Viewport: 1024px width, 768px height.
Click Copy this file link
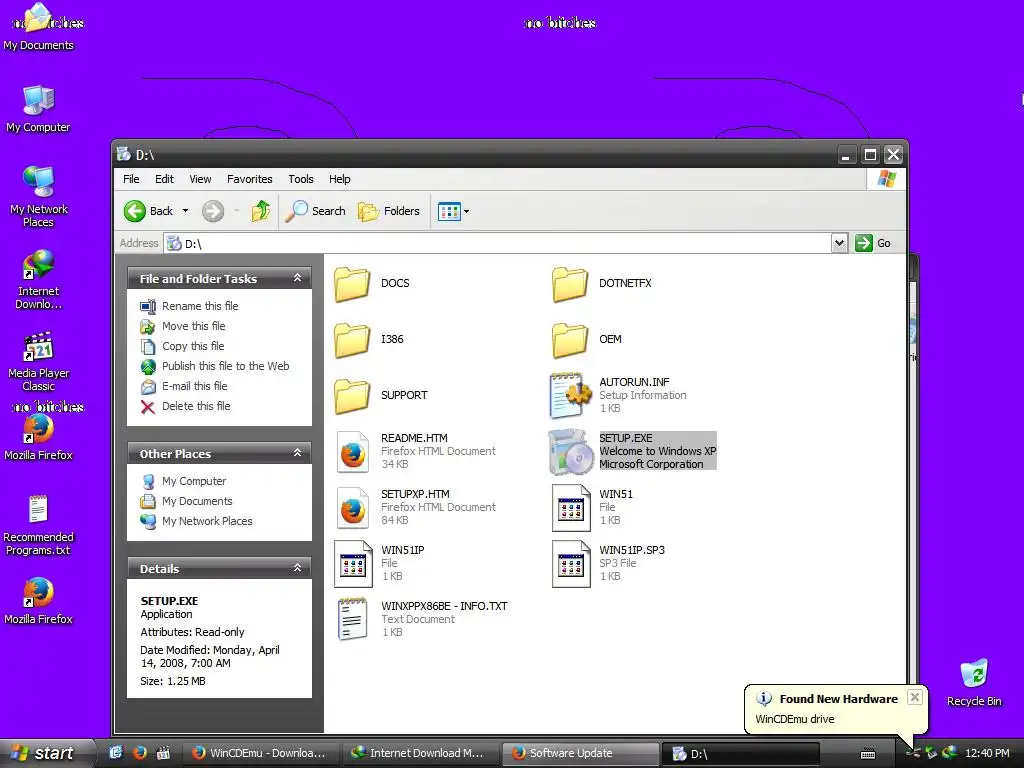pos(193,346)
